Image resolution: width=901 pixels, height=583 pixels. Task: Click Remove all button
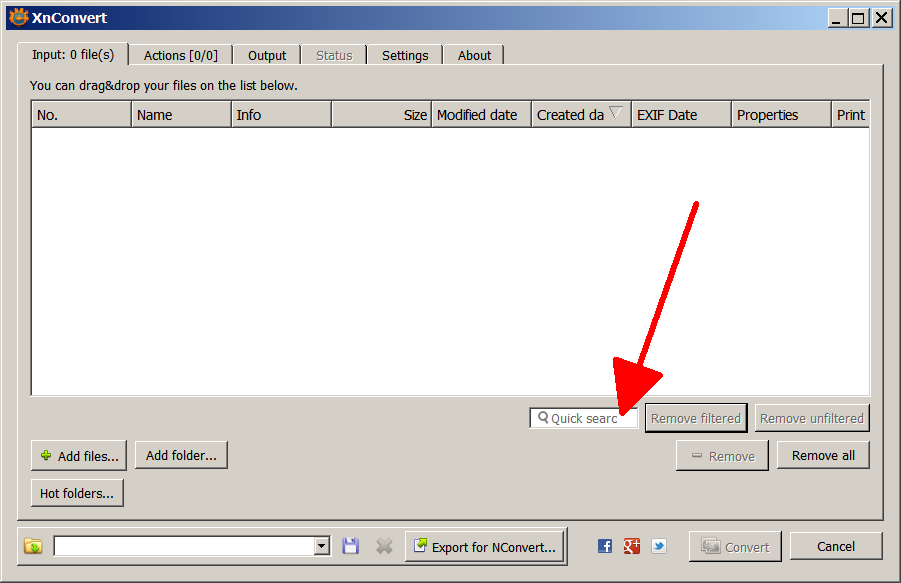click(823, 455)
